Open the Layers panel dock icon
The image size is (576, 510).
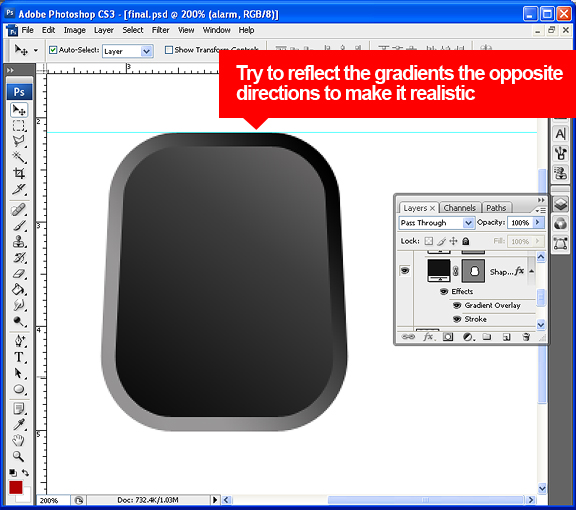pyautogui.click(x=561, y=204)
